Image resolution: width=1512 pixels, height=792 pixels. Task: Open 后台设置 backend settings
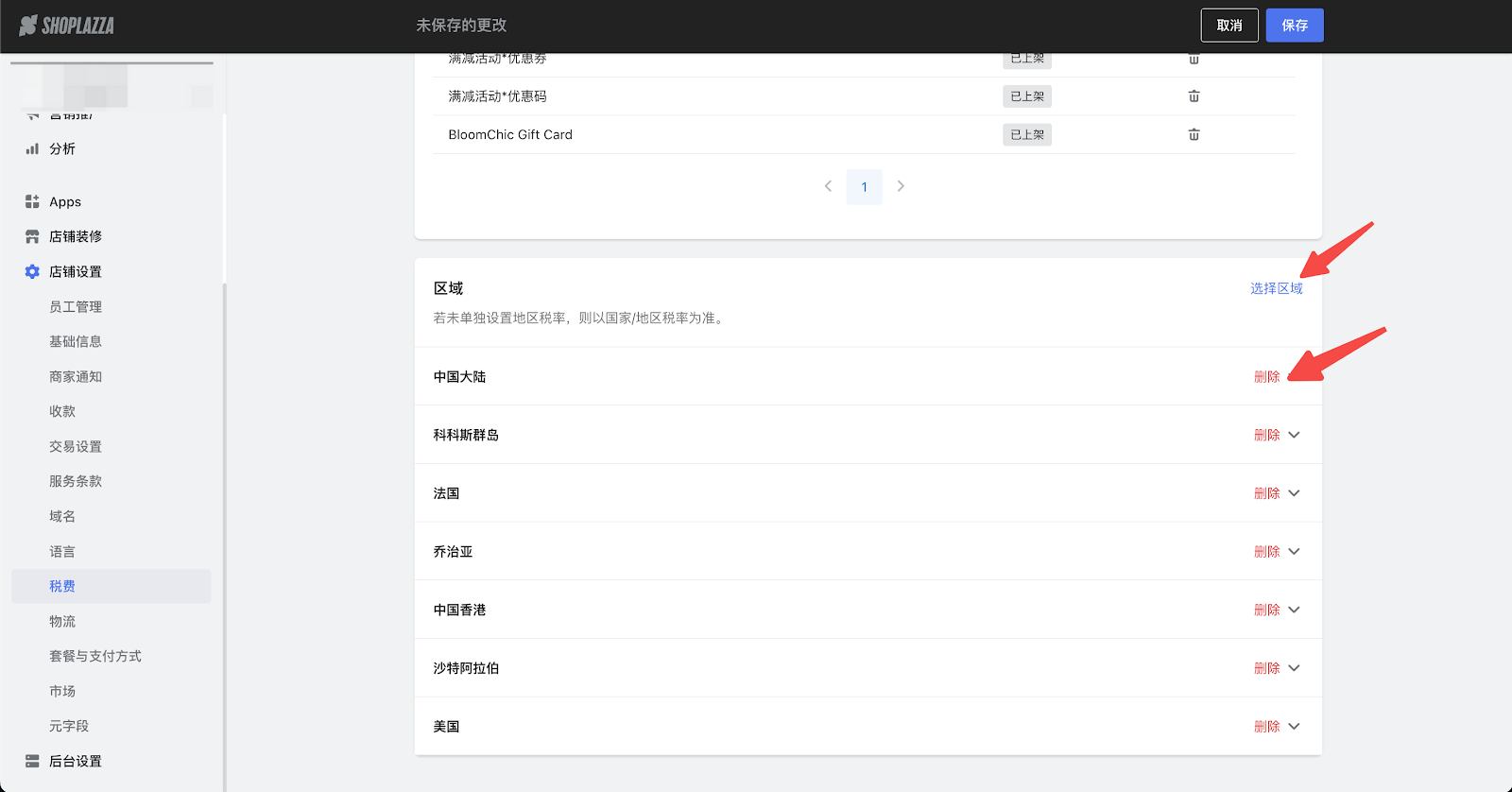tap(76, 762)
